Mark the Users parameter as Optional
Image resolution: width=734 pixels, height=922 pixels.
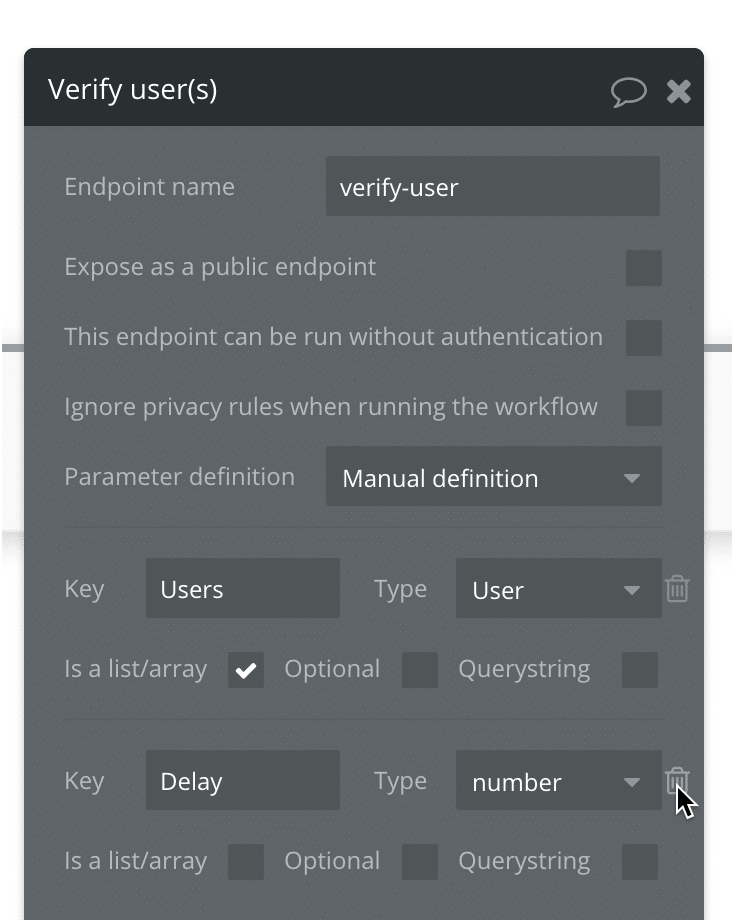pos(419,669)
